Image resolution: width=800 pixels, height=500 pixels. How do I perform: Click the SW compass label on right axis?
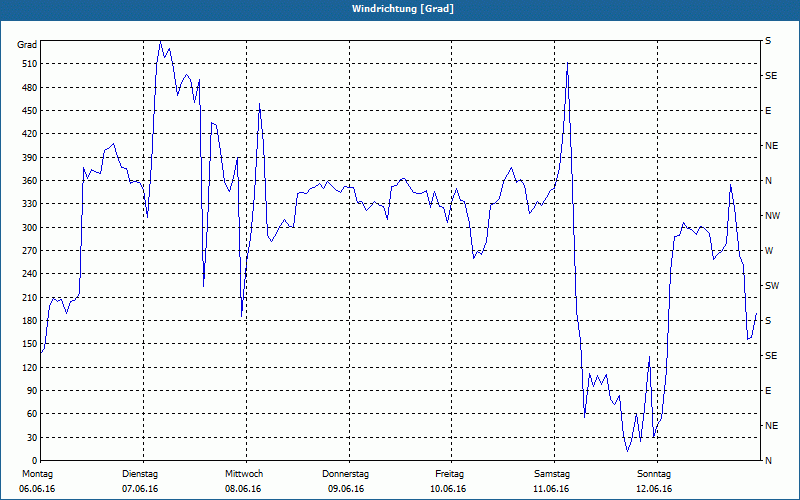772,286
